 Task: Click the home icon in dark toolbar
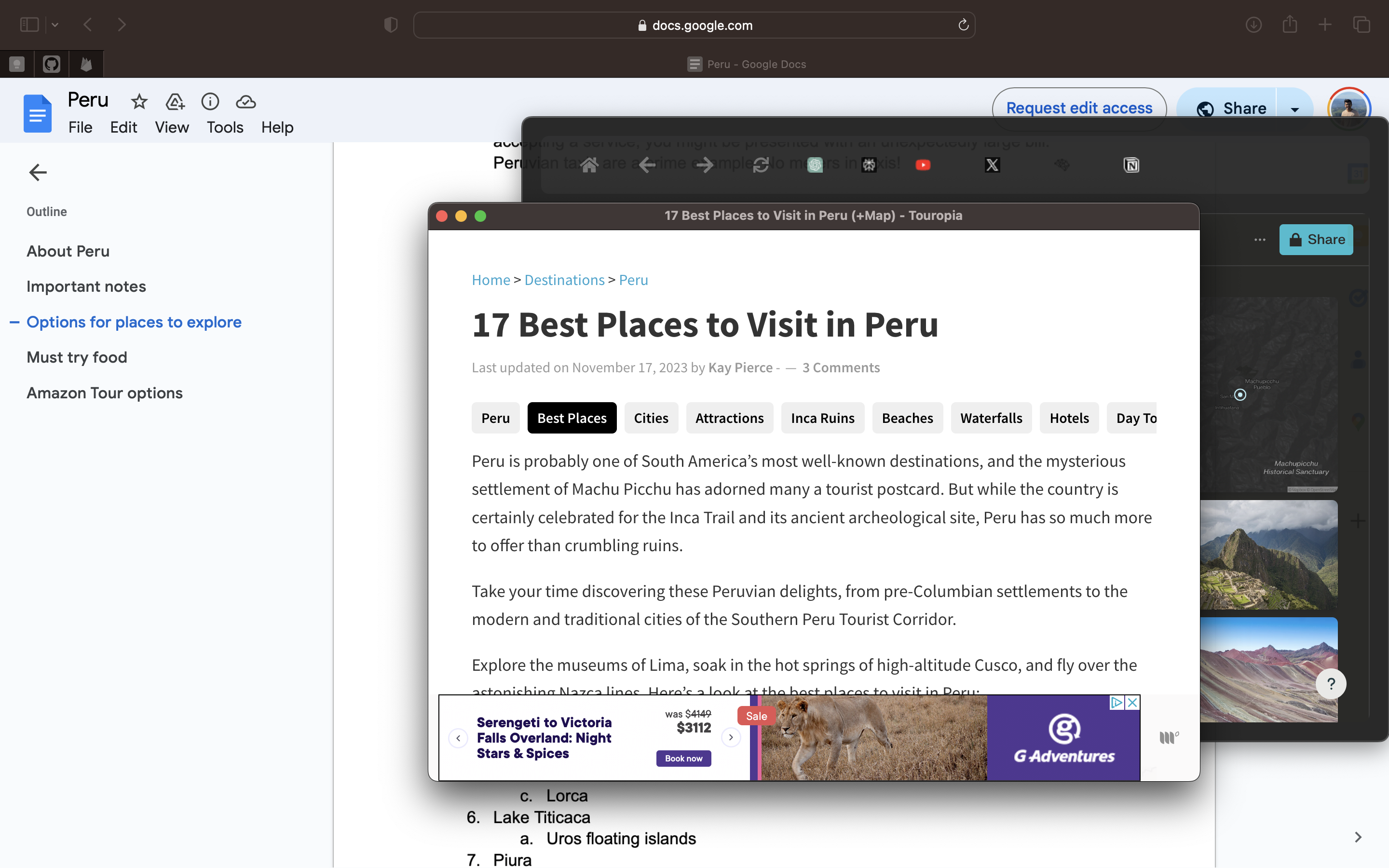[x=589, y=165]
